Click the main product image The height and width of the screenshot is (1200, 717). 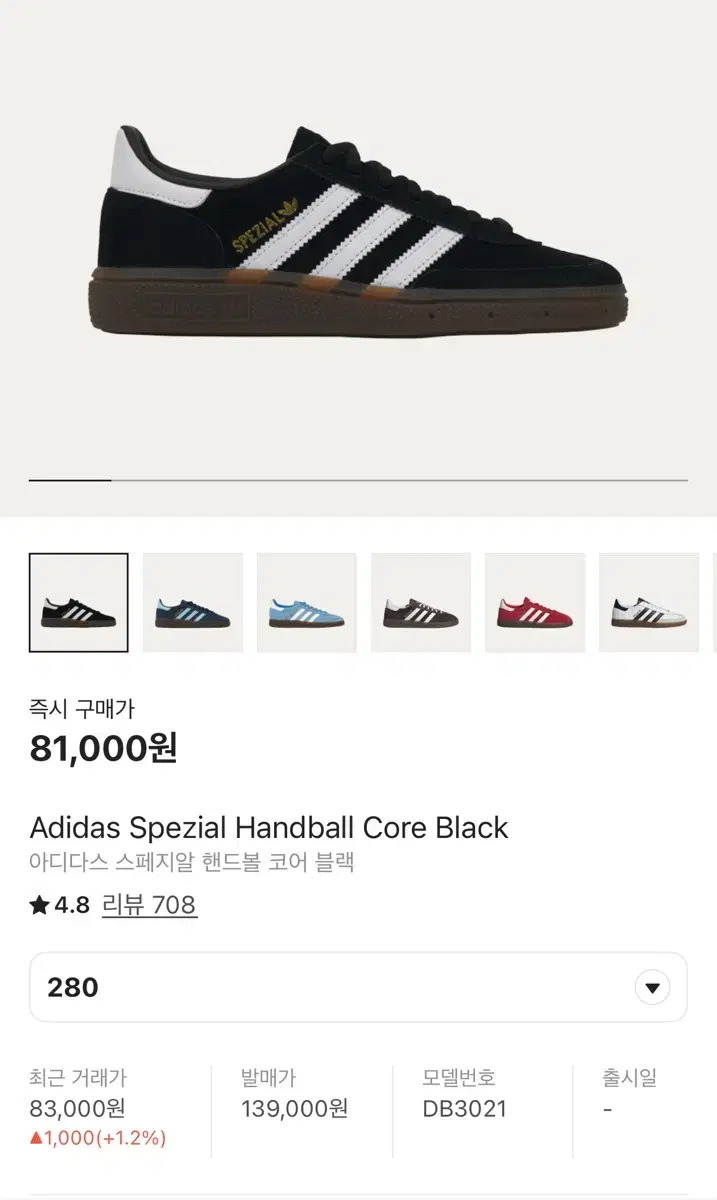(358, 230)
